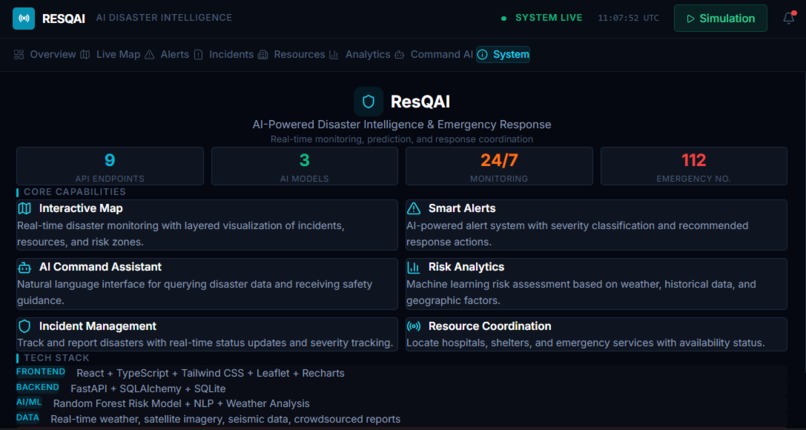Select the Resources tab
This screenshot has width=806, height=430.
click(291, 54)
